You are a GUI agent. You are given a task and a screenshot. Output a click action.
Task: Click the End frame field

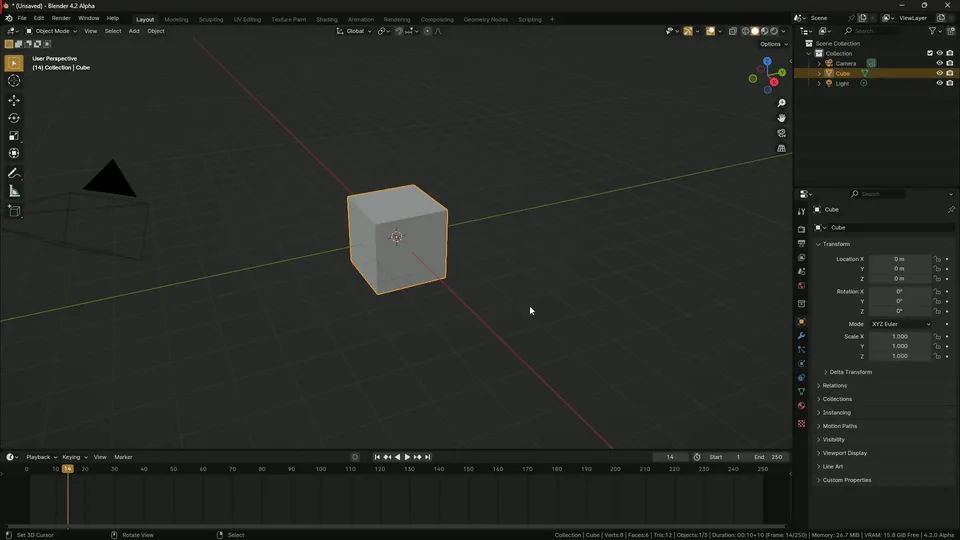tap(768, 457)
